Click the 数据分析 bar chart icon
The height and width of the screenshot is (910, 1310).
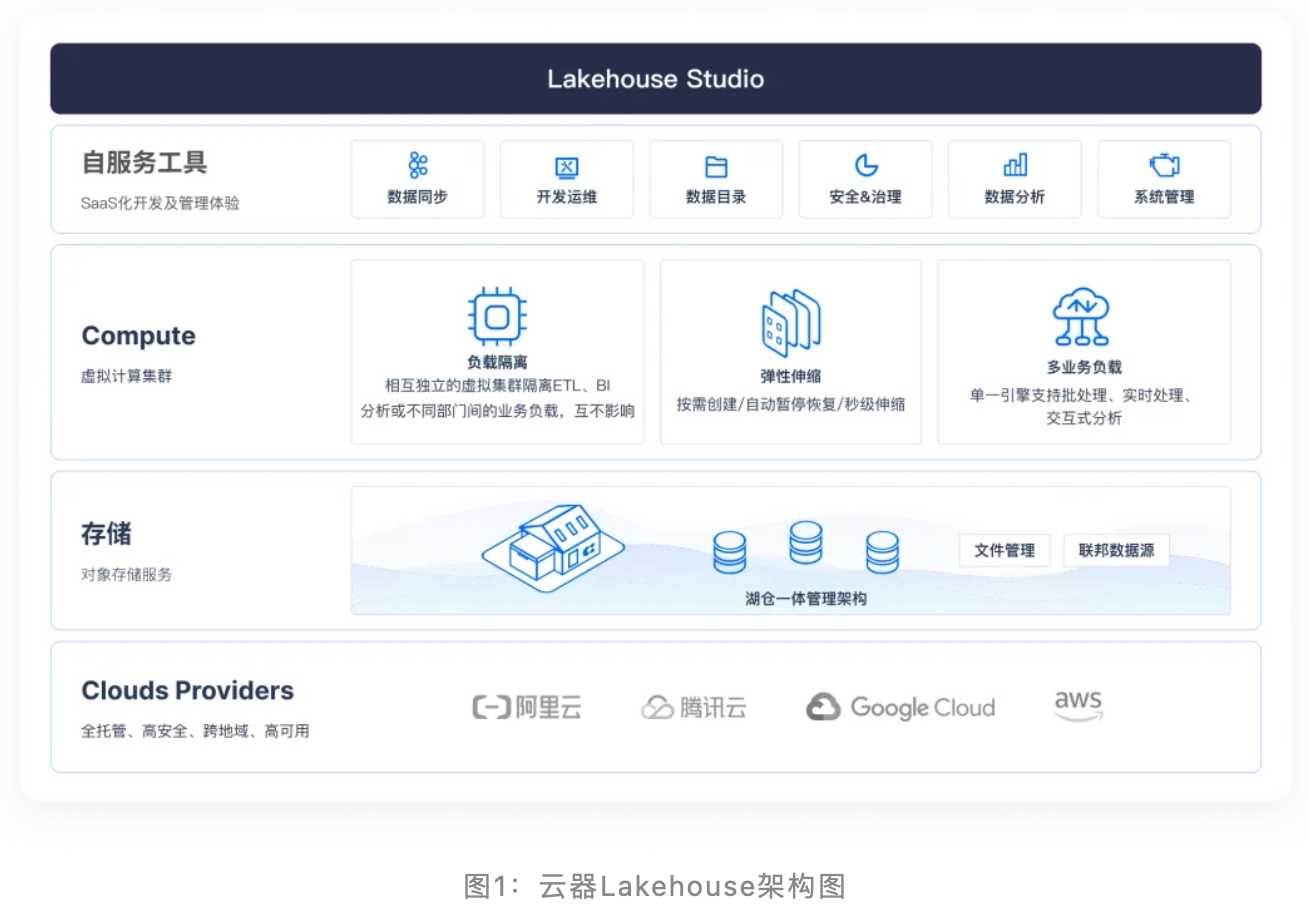[1015, 166]
